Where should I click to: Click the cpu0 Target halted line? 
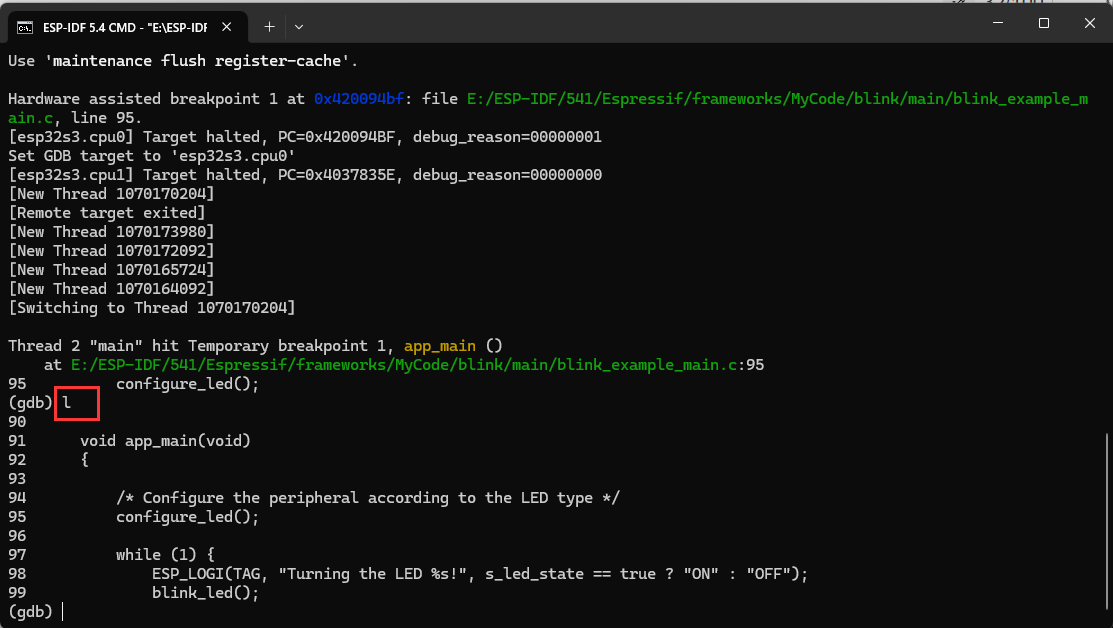pyautogui.click(x=305, y=136)
